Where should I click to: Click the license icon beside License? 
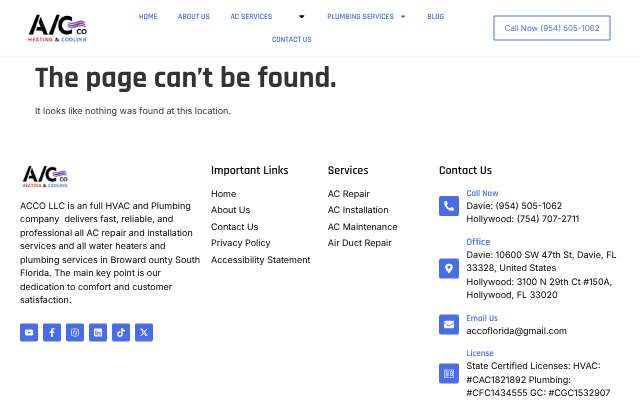click(x=449, y=373)
